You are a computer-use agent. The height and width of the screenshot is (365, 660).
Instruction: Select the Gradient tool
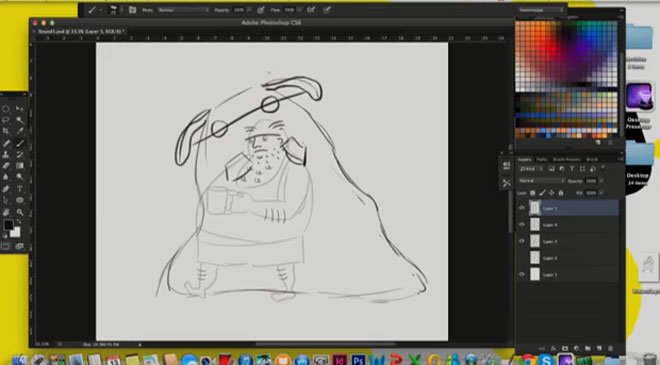20,166
